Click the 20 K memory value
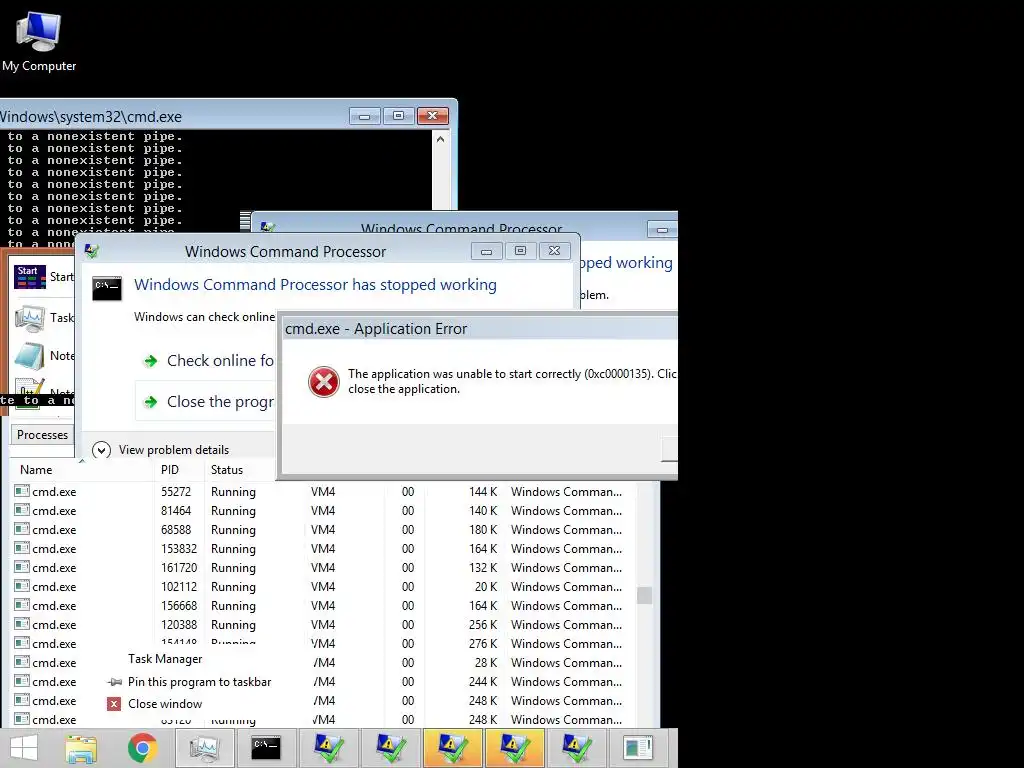1024x768 pixels. coord(486,586)
